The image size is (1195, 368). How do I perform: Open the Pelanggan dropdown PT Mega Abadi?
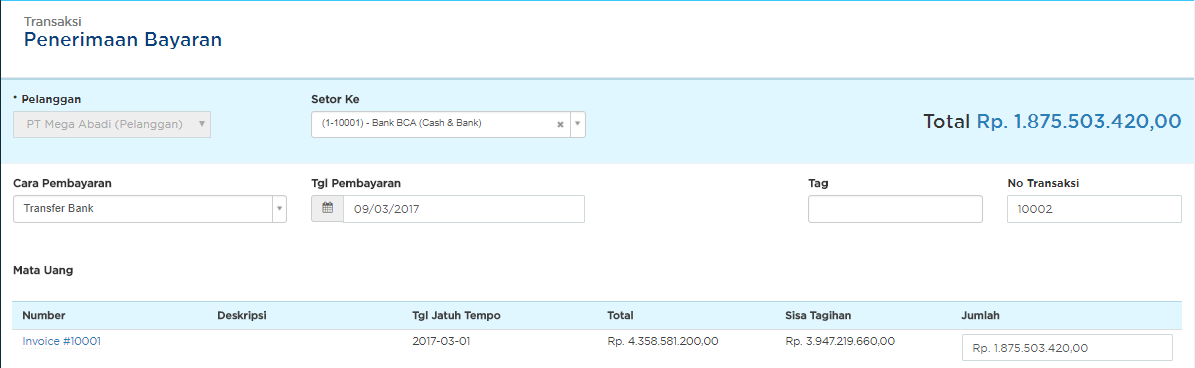click(112, 124)
